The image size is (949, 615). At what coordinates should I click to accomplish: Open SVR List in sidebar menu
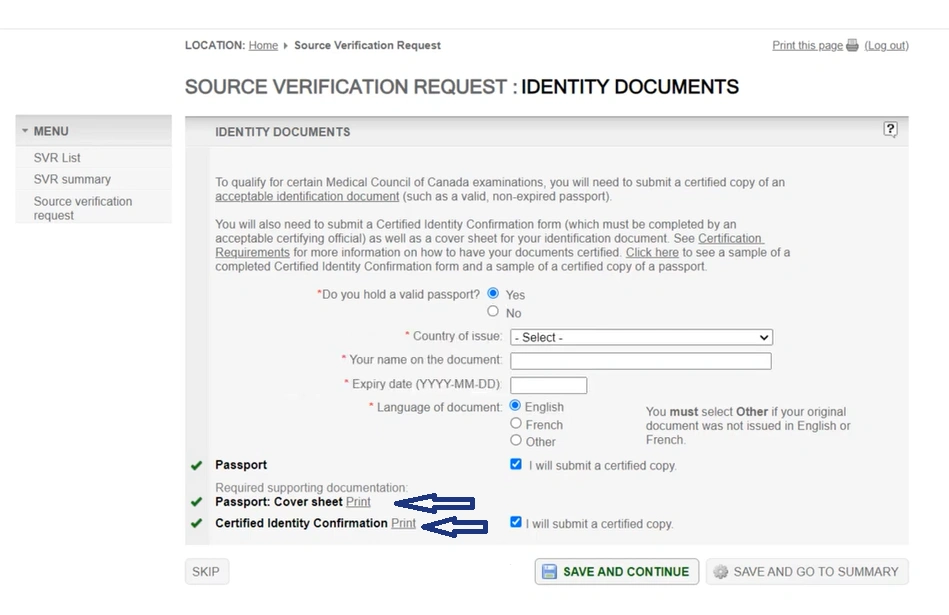pyautogui.click(x=57, y=158)
